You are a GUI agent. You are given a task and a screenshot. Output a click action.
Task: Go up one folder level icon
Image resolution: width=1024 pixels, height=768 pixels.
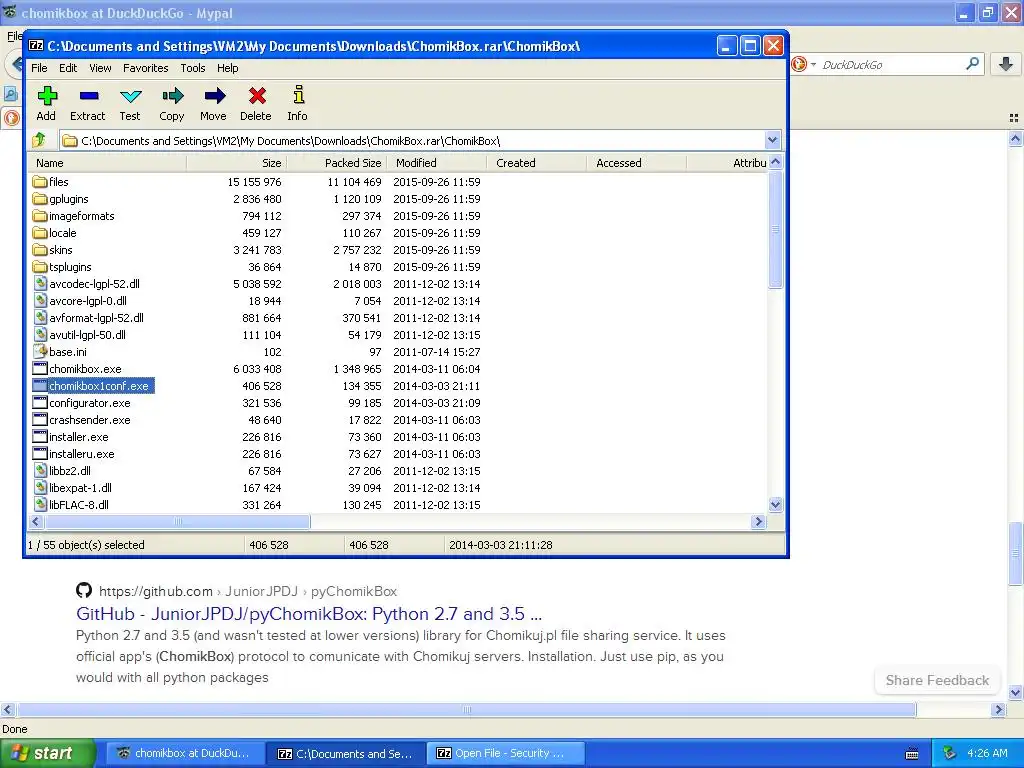pyautogui.click(x=39, y=140)
